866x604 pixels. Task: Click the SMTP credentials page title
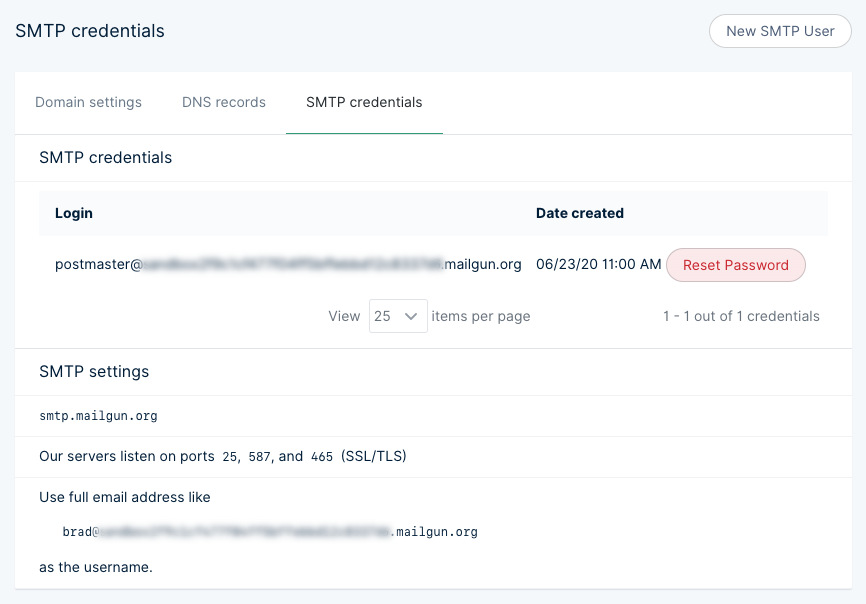(89, 31)
